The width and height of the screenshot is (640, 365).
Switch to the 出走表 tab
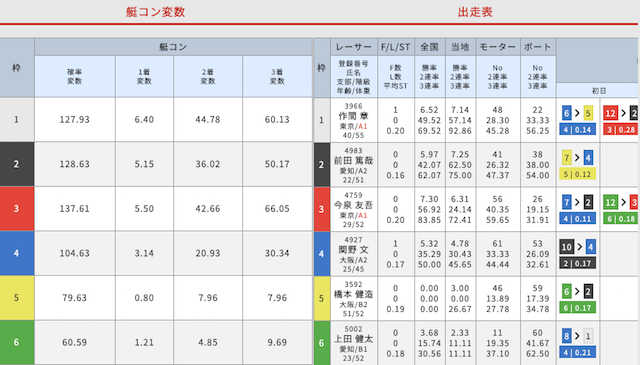coord(475,12)
